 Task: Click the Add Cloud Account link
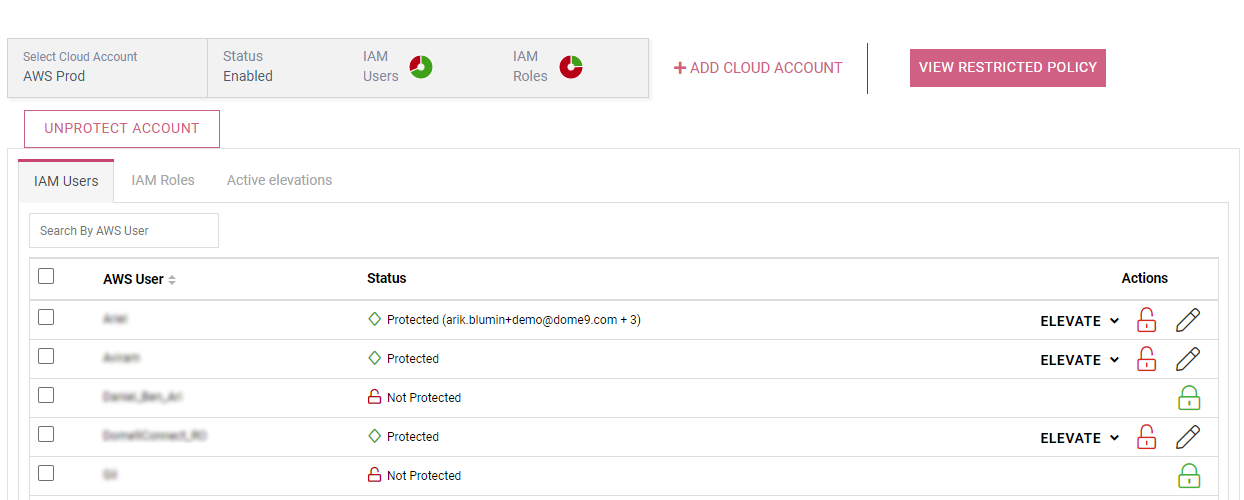click(x=758, y=68)
